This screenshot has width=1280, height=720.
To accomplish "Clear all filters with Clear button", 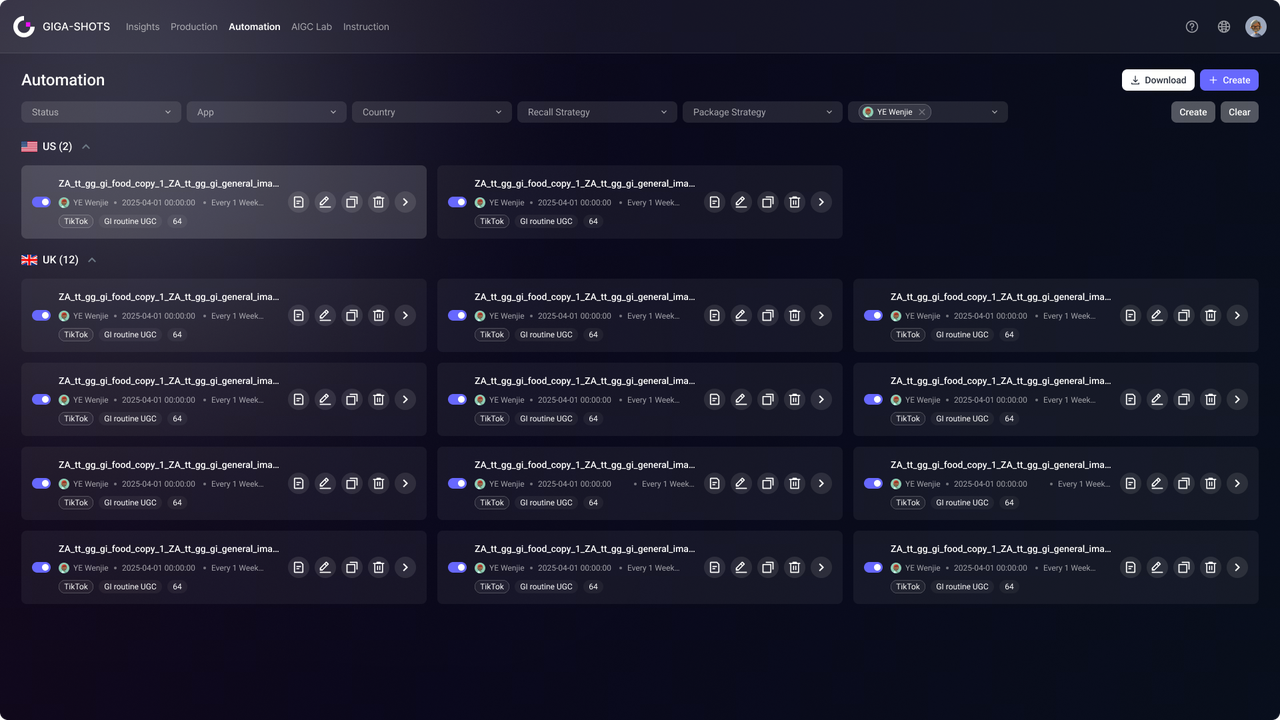I will [1239, 112].
